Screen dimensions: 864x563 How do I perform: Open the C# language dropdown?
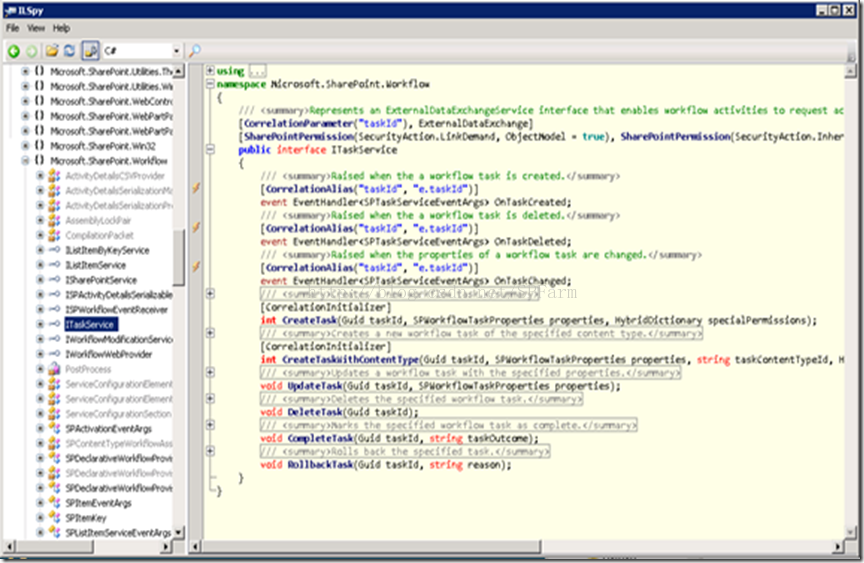click(x=176, y=51)
